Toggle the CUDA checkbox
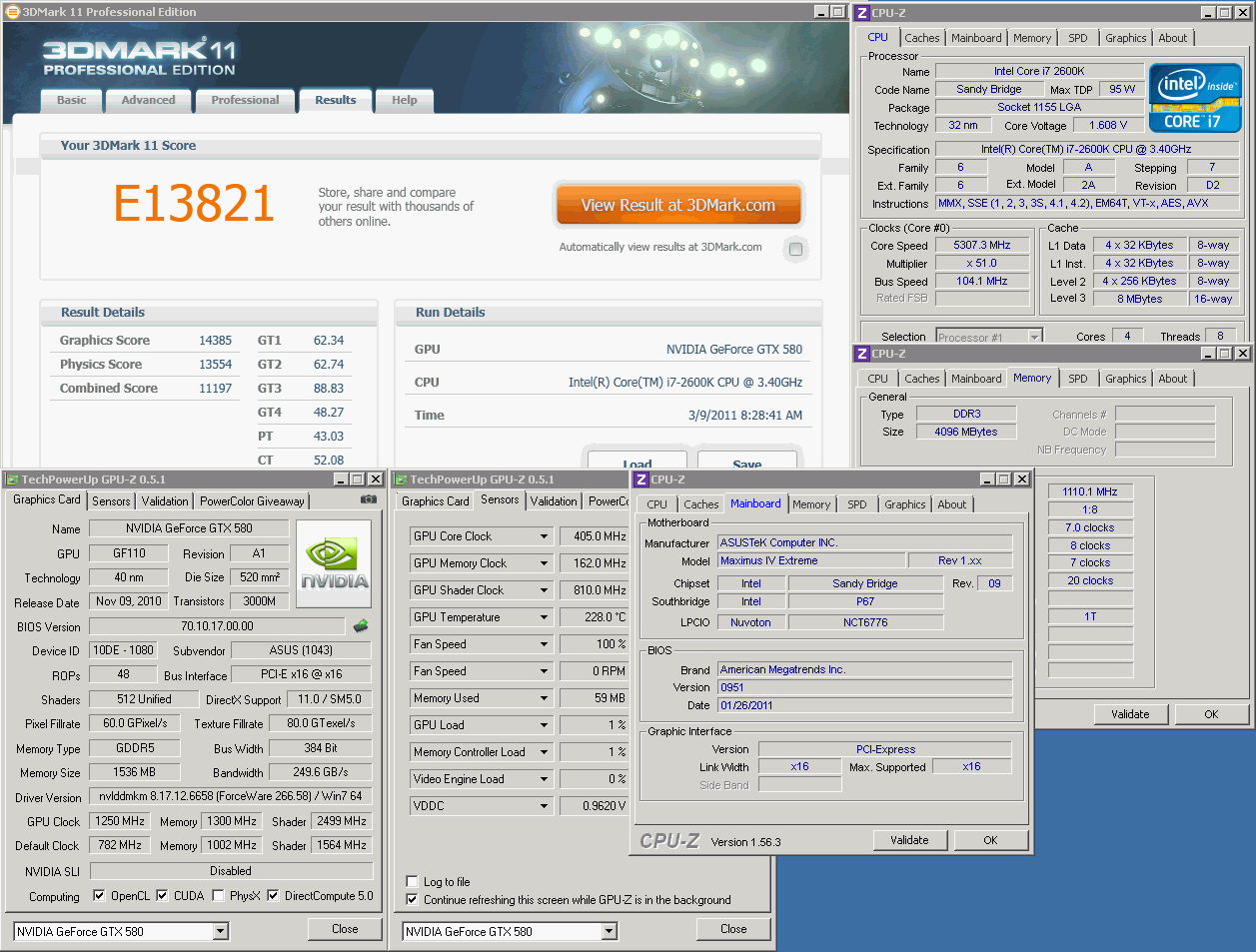Viewport: 1256px width, 952px height. [162, 895]
